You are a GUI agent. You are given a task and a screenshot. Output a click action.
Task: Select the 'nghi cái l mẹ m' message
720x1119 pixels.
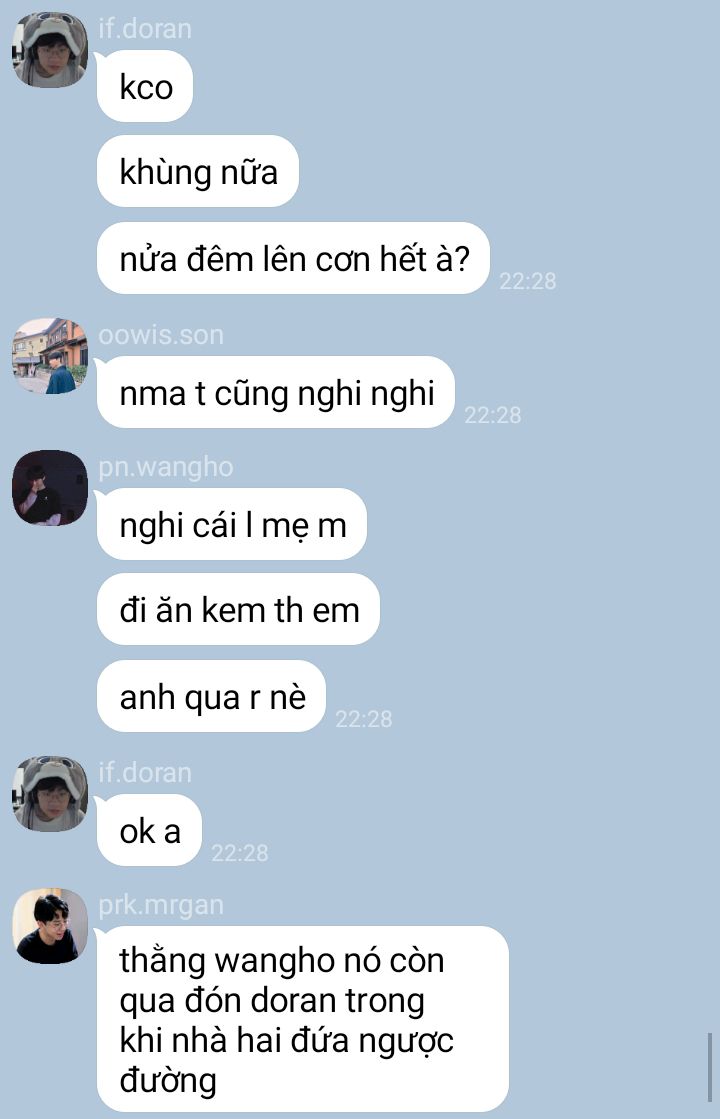(232, 524)
